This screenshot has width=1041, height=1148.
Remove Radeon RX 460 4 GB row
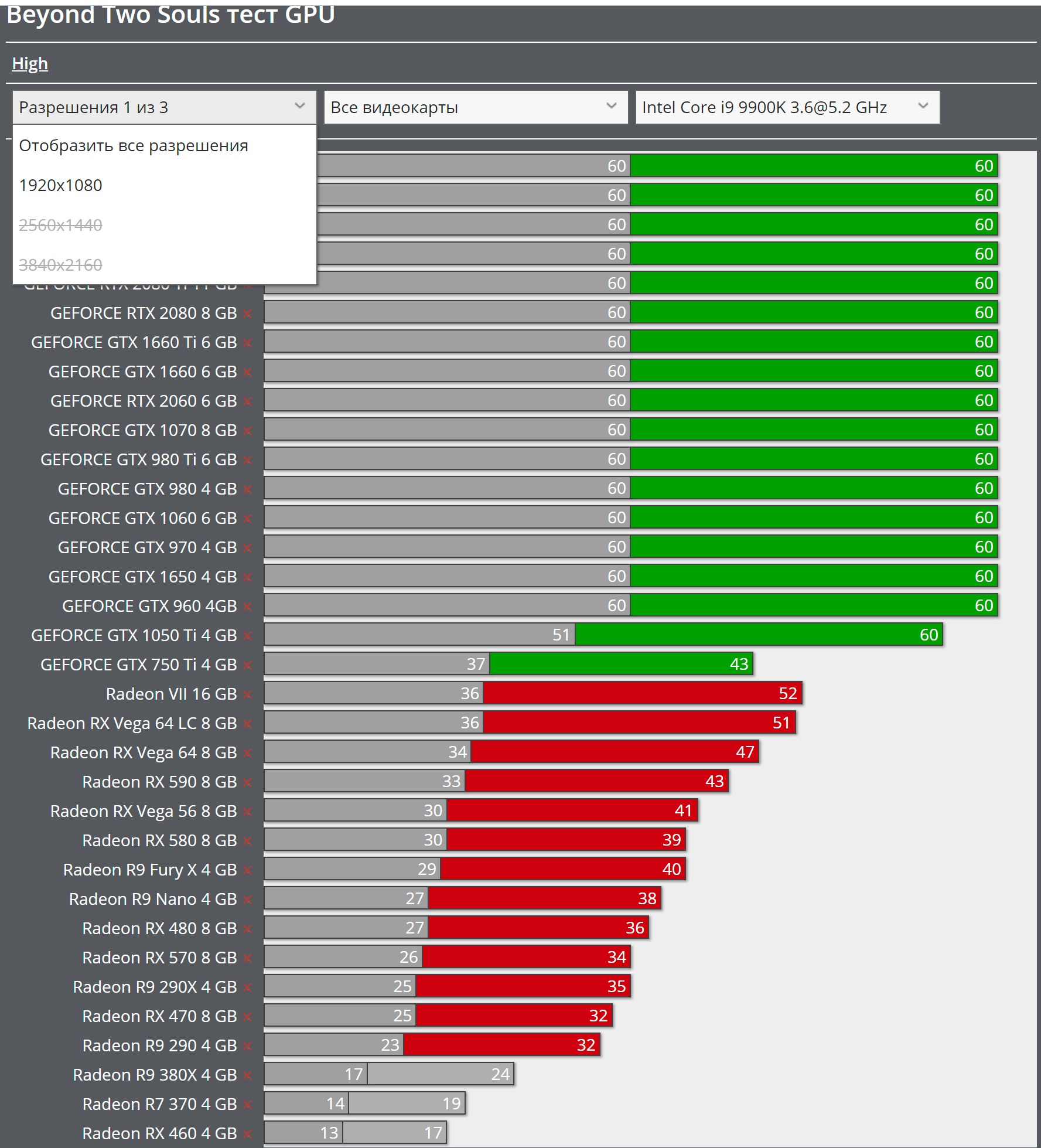(247, 1134)
